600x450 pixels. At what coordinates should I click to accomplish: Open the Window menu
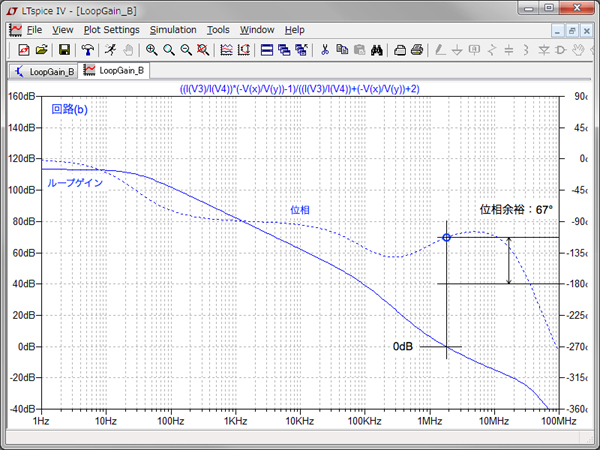pos(257,30)
